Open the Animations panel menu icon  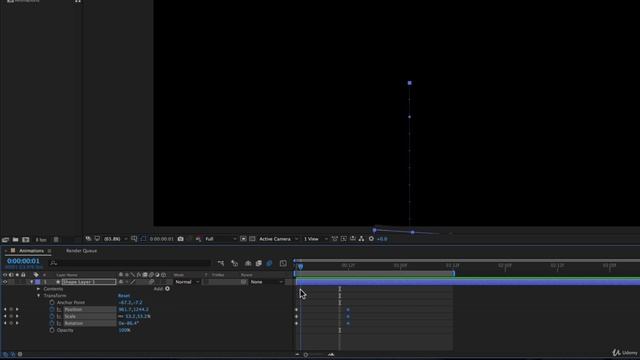coord(49,251)
